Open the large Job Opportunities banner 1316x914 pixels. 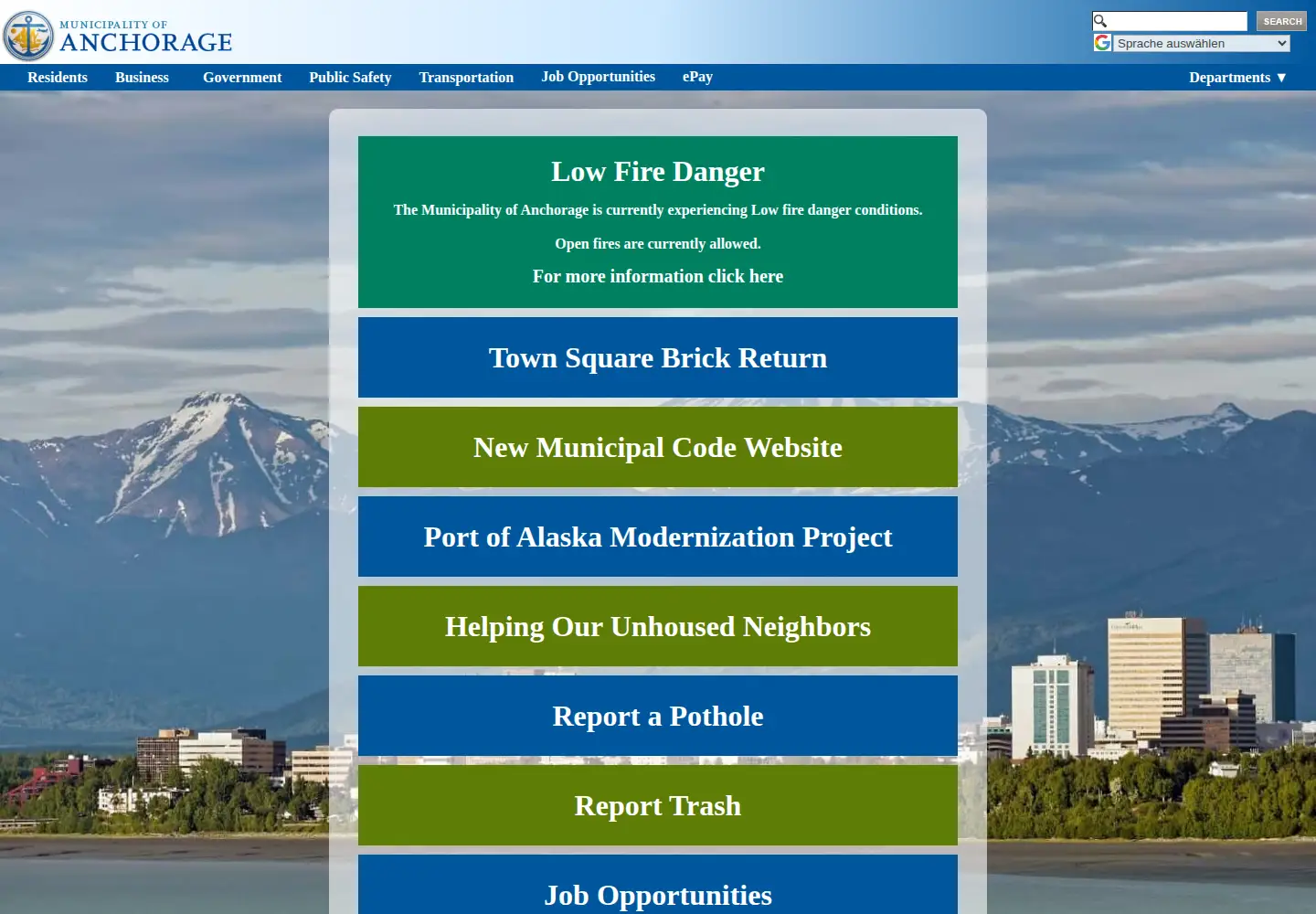(658, 885)
